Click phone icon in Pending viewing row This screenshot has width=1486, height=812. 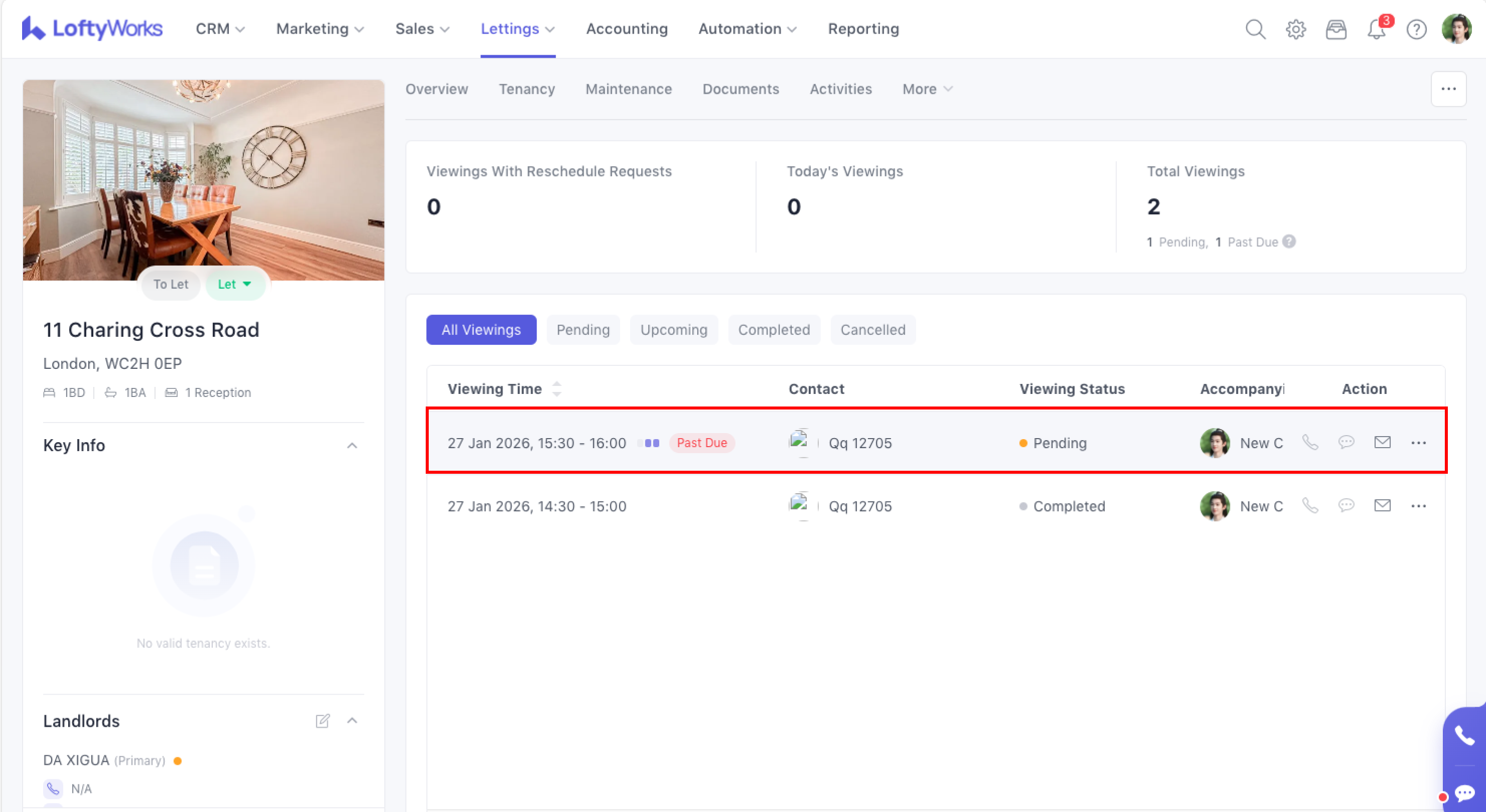1310,443
